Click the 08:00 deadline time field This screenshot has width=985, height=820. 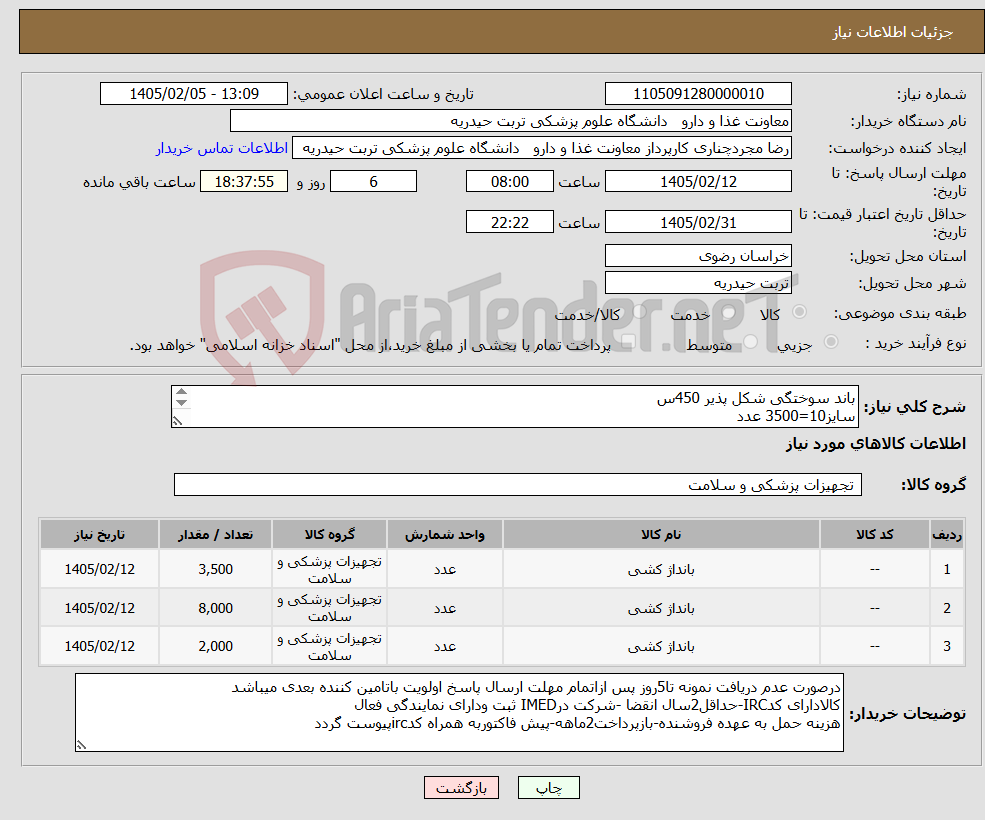pyautogui.click(x=509, y=182)
